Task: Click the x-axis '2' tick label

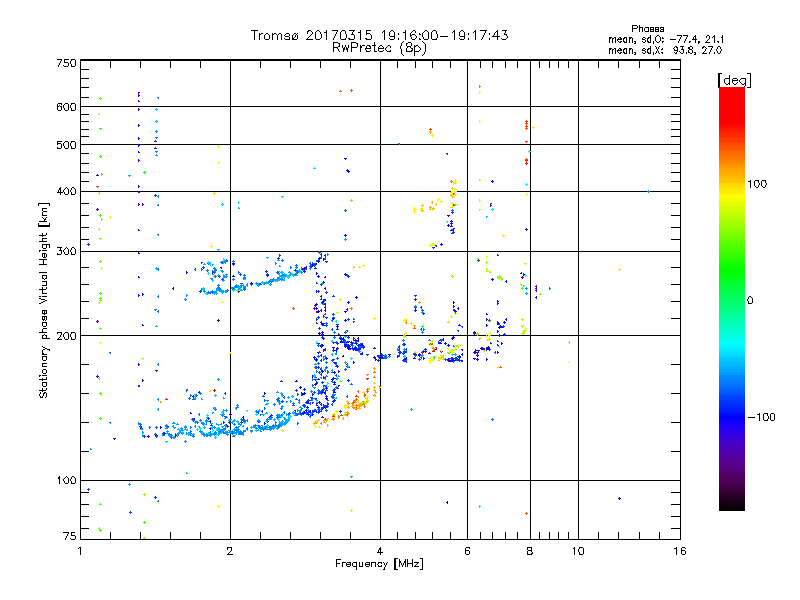Action: pos(230,551)
